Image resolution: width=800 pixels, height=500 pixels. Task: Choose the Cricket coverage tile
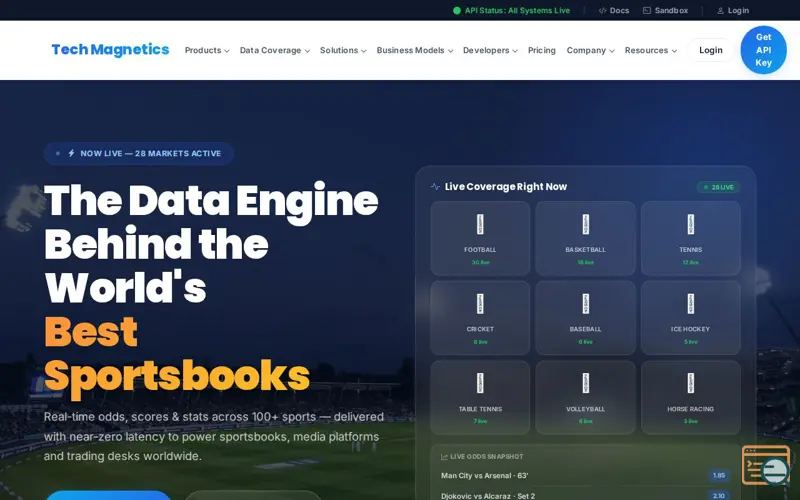[480, 318]
